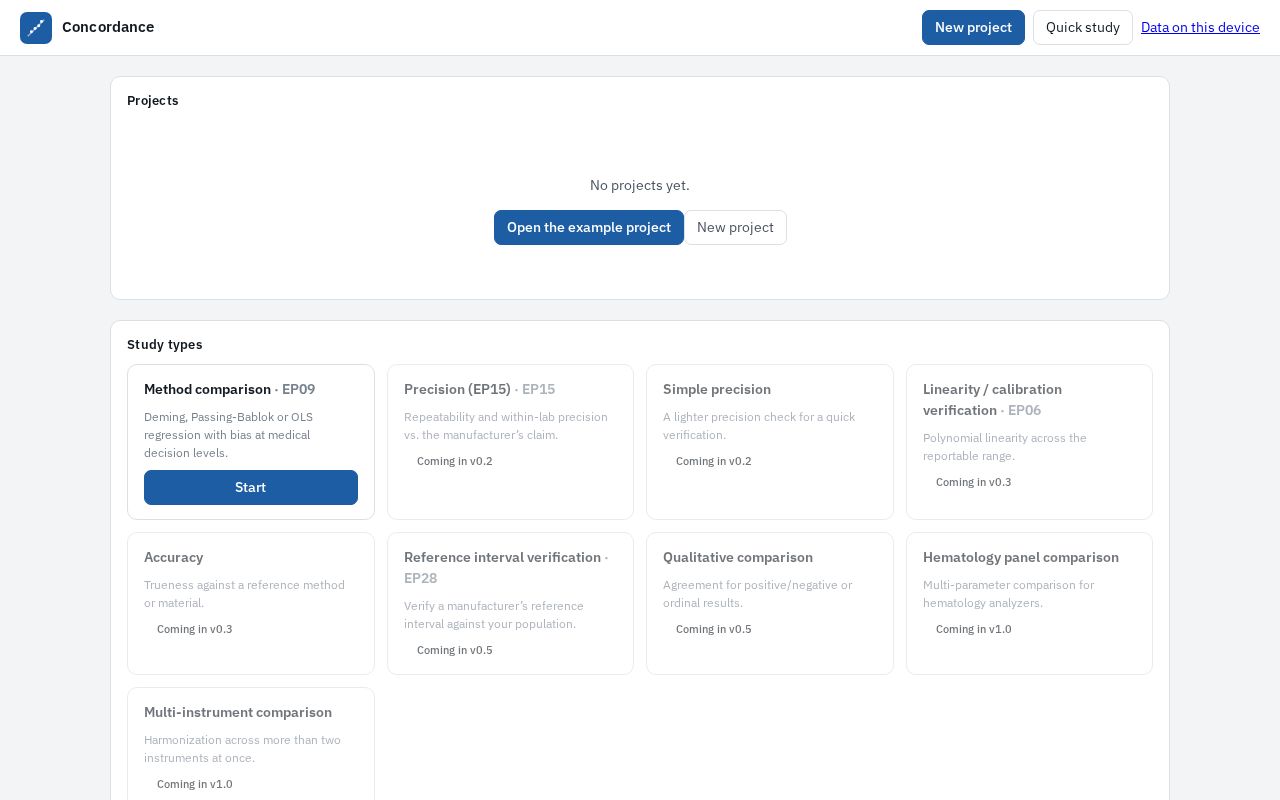Image resolution: width=1280 pixels, height=800 pixels.
Task: Select the Linearity / calibration verification card
Action: click(x=1029, y=442)
